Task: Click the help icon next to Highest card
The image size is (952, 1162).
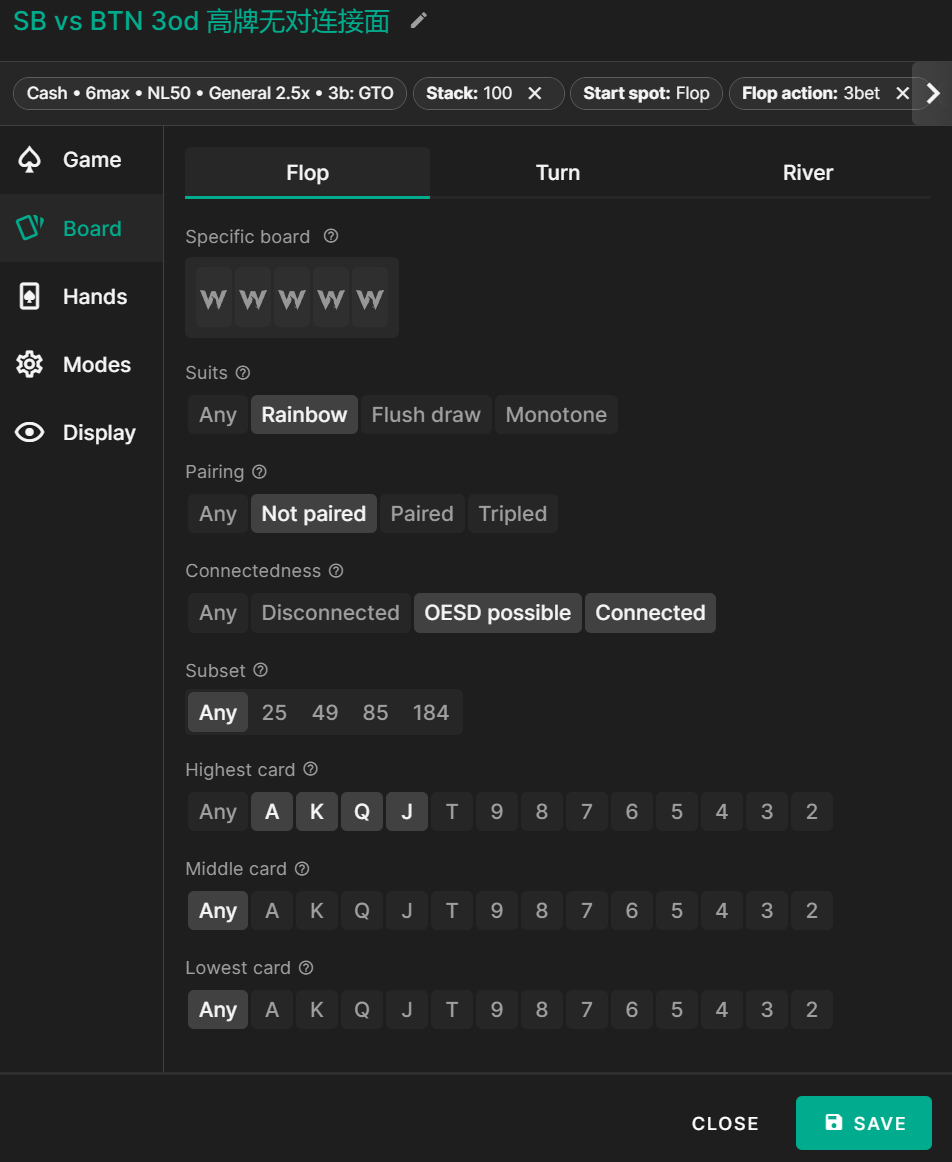Action: pos(310,770)
